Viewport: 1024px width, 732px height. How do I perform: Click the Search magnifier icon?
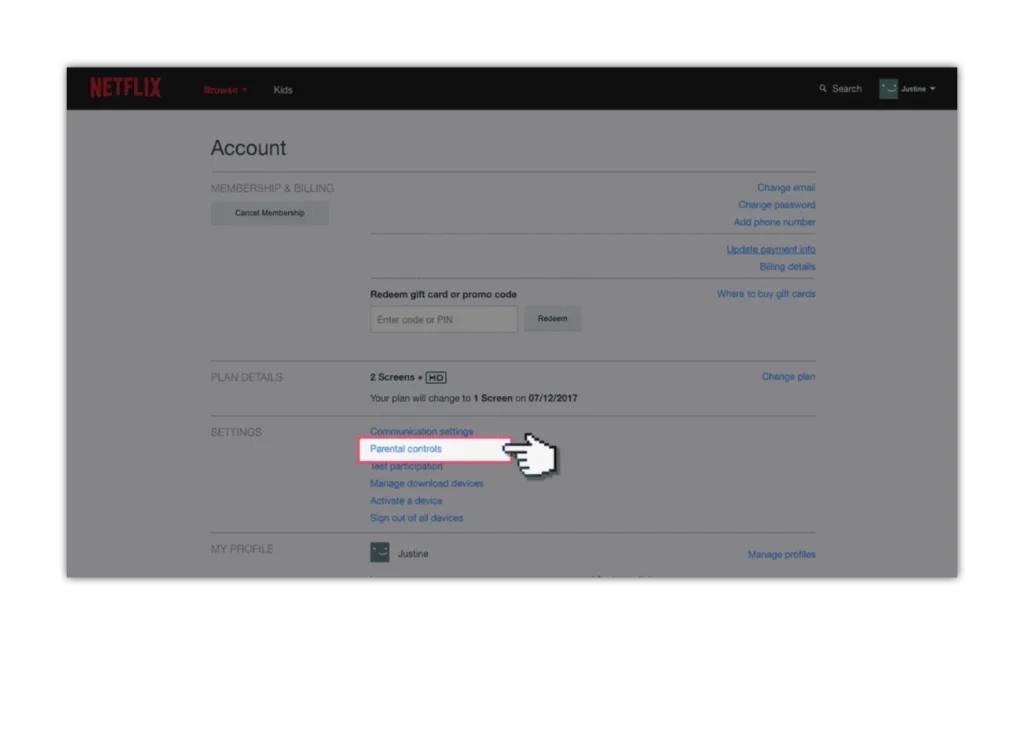(823, 88)
